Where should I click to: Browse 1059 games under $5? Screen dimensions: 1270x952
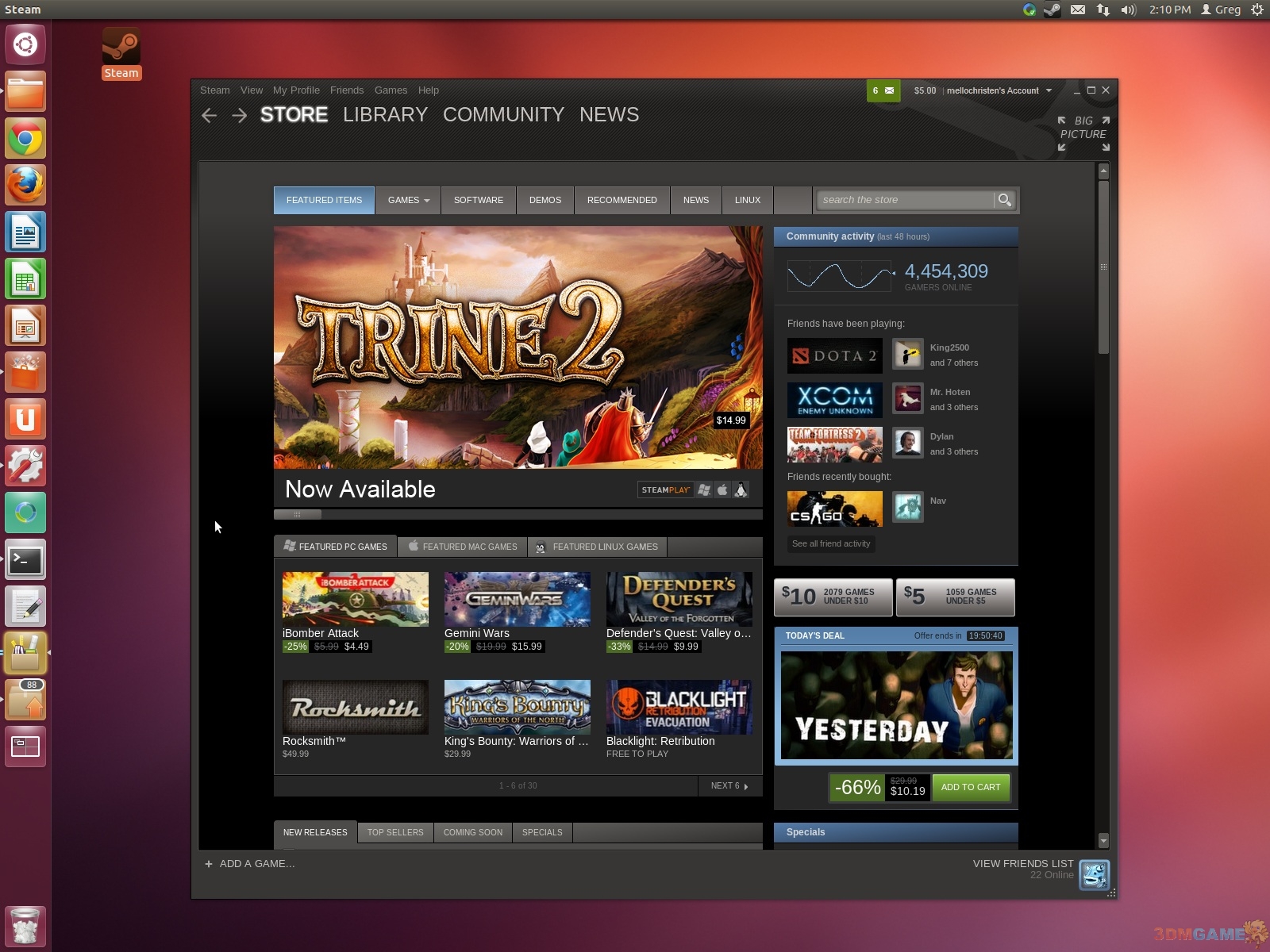956,597
